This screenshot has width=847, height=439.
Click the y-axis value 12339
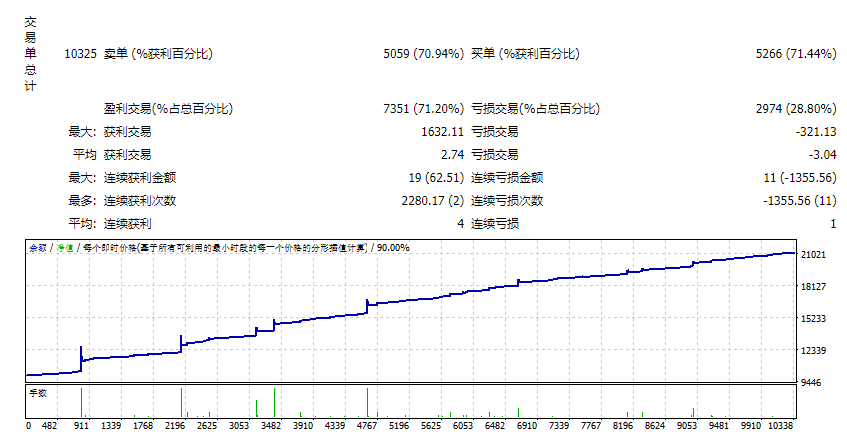click(x=813, y=350)
